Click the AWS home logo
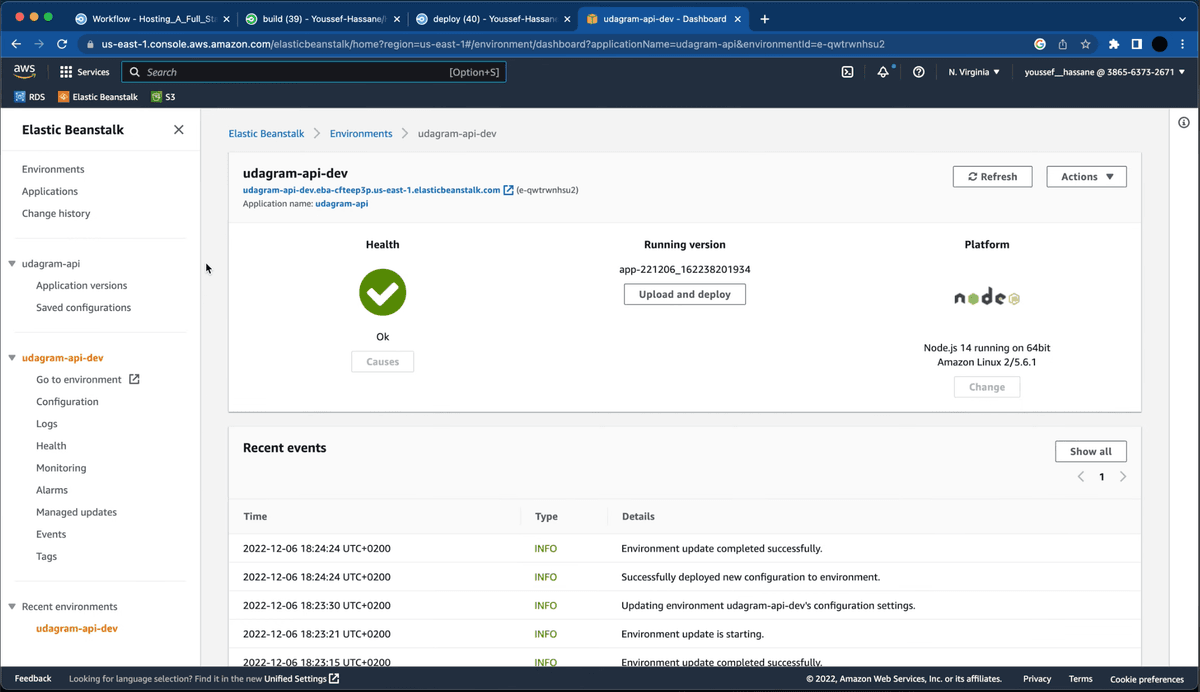Screen dimensions: 1200x692 (x=24, y=70)
